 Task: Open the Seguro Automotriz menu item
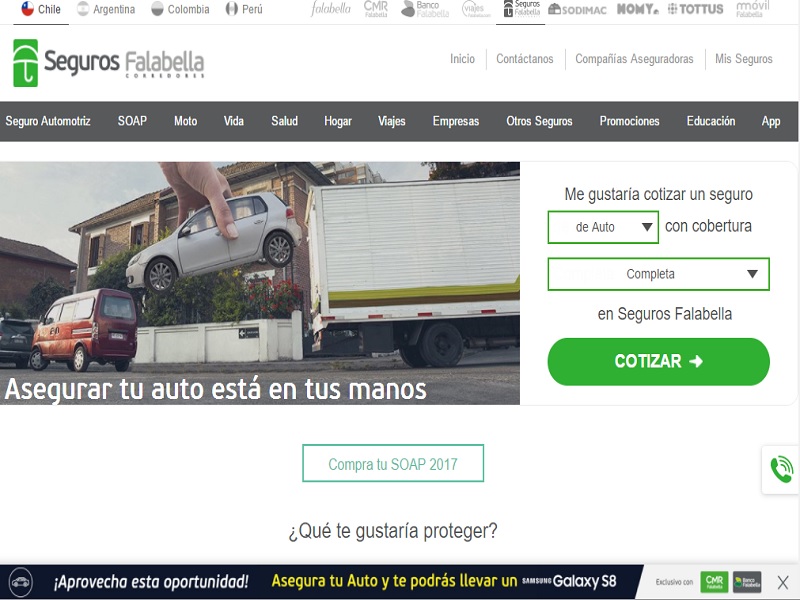(50, 120)
